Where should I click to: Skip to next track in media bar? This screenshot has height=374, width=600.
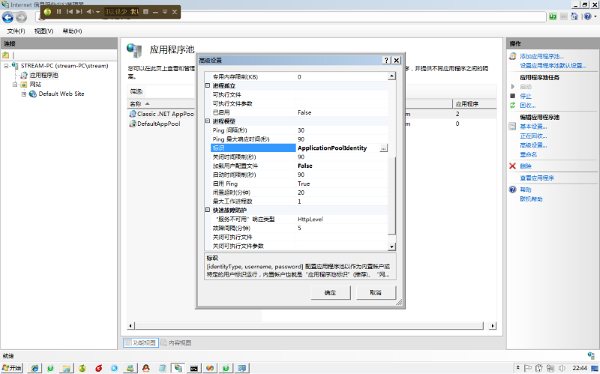[79, 12]
